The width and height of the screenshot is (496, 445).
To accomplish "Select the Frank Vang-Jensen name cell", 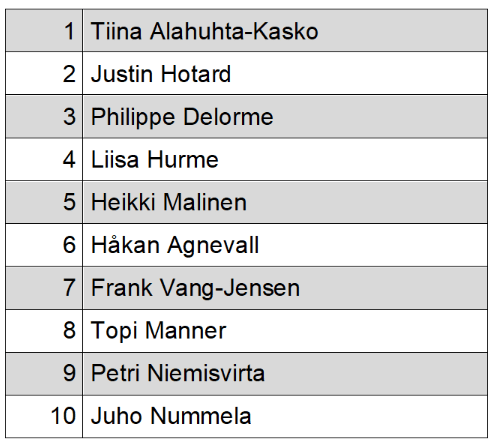I will (x=285, y=288).
